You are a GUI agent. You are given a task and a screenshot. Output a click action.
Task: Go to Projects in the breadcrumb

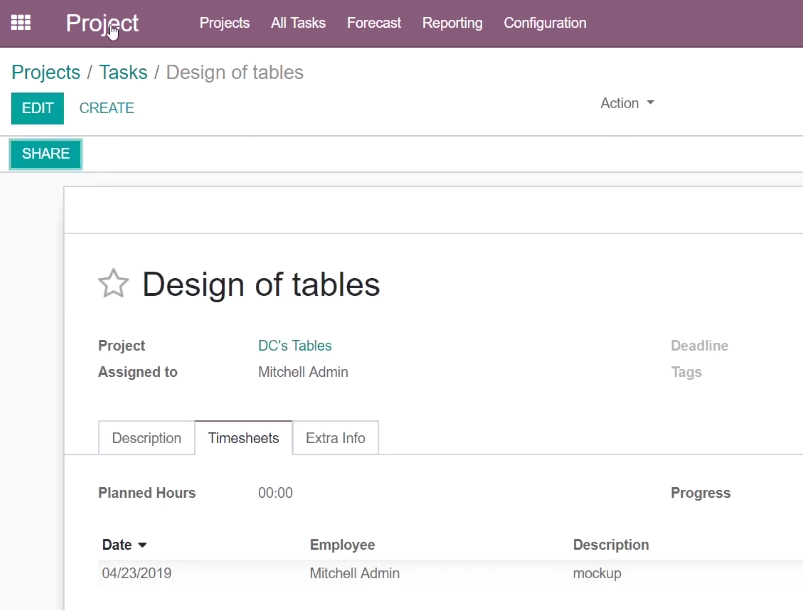[x=46, y=73]
